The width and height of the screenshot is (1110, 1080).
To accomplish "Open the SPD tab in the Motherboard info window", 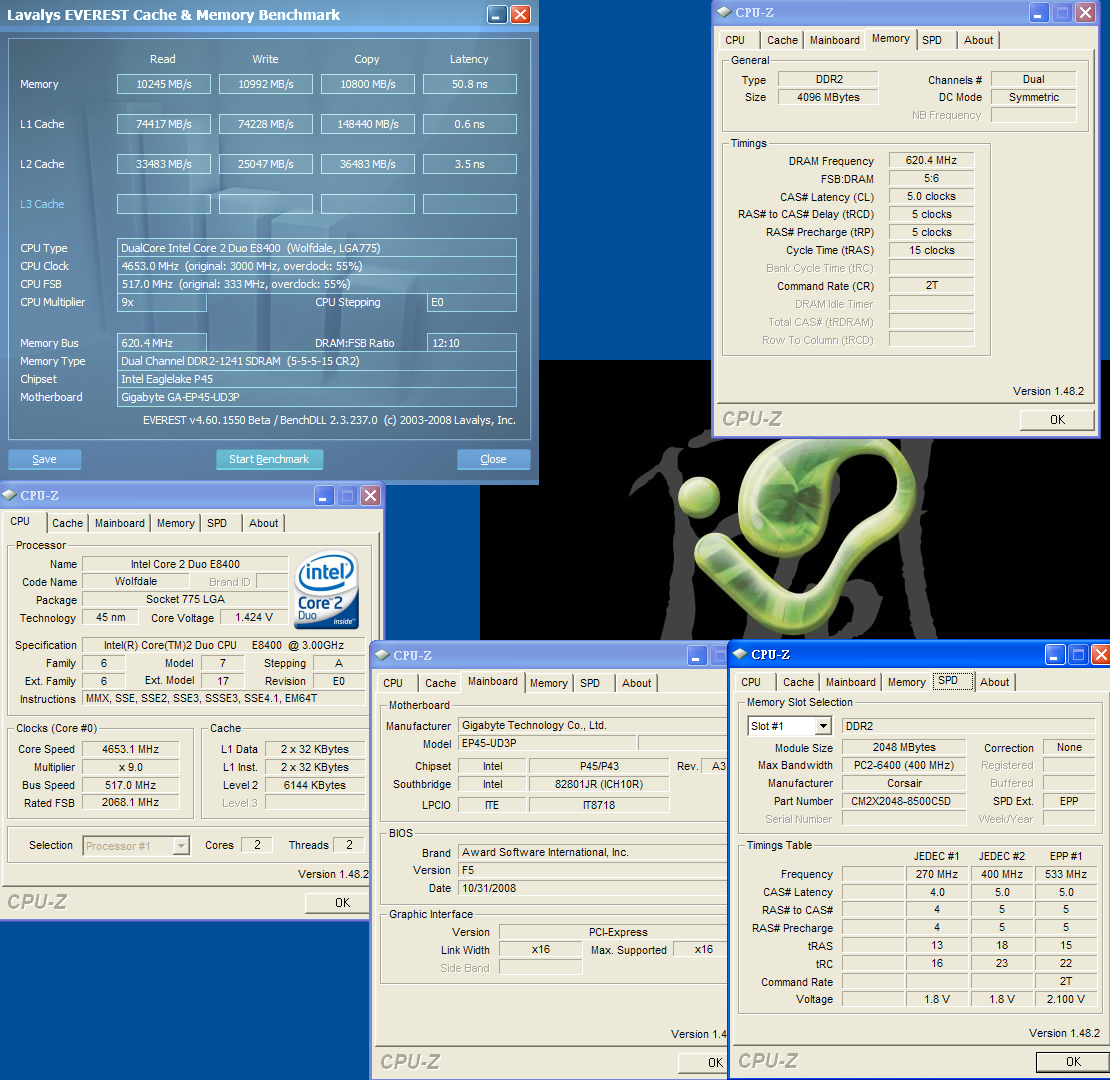I will tap(590, 683).
